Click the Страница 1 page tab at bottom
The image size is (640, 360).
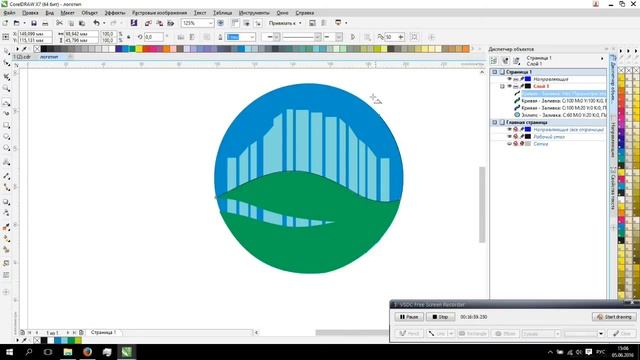(x=103, y=333)
